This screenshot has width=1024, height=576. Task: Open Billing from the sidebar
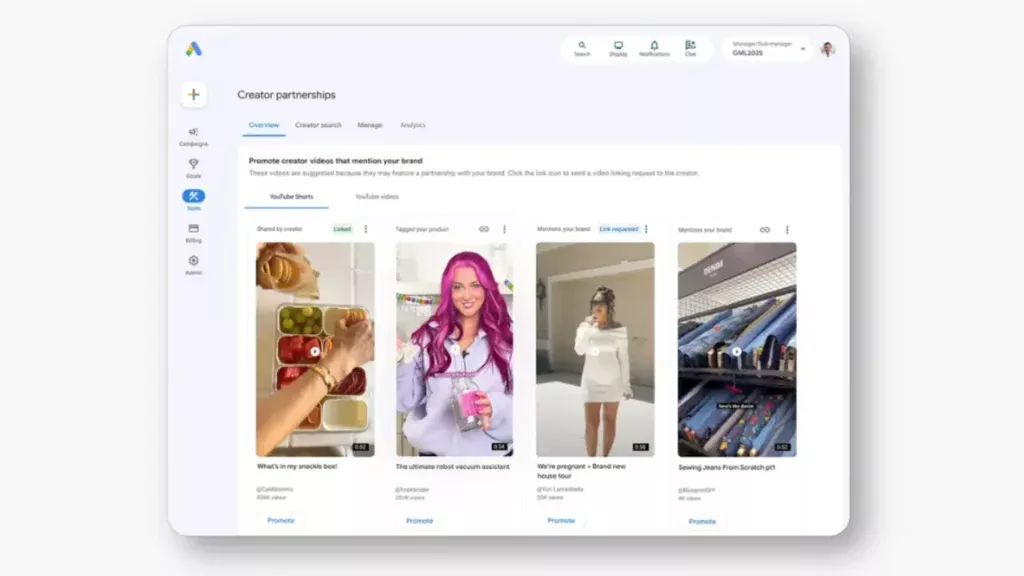tap(193, 232)
